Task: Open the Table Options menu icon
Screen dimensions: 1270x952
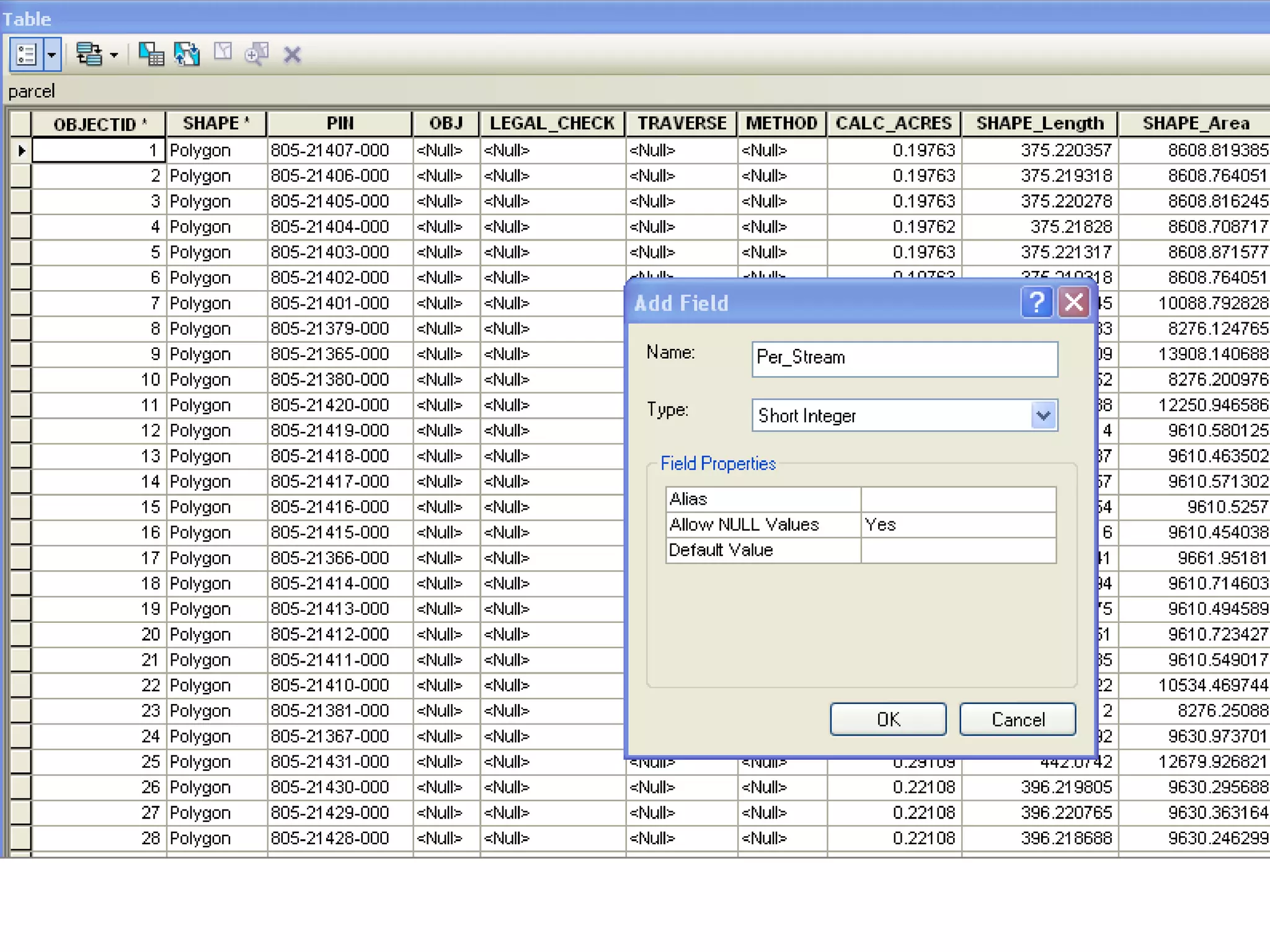Action: click(27, 55)
